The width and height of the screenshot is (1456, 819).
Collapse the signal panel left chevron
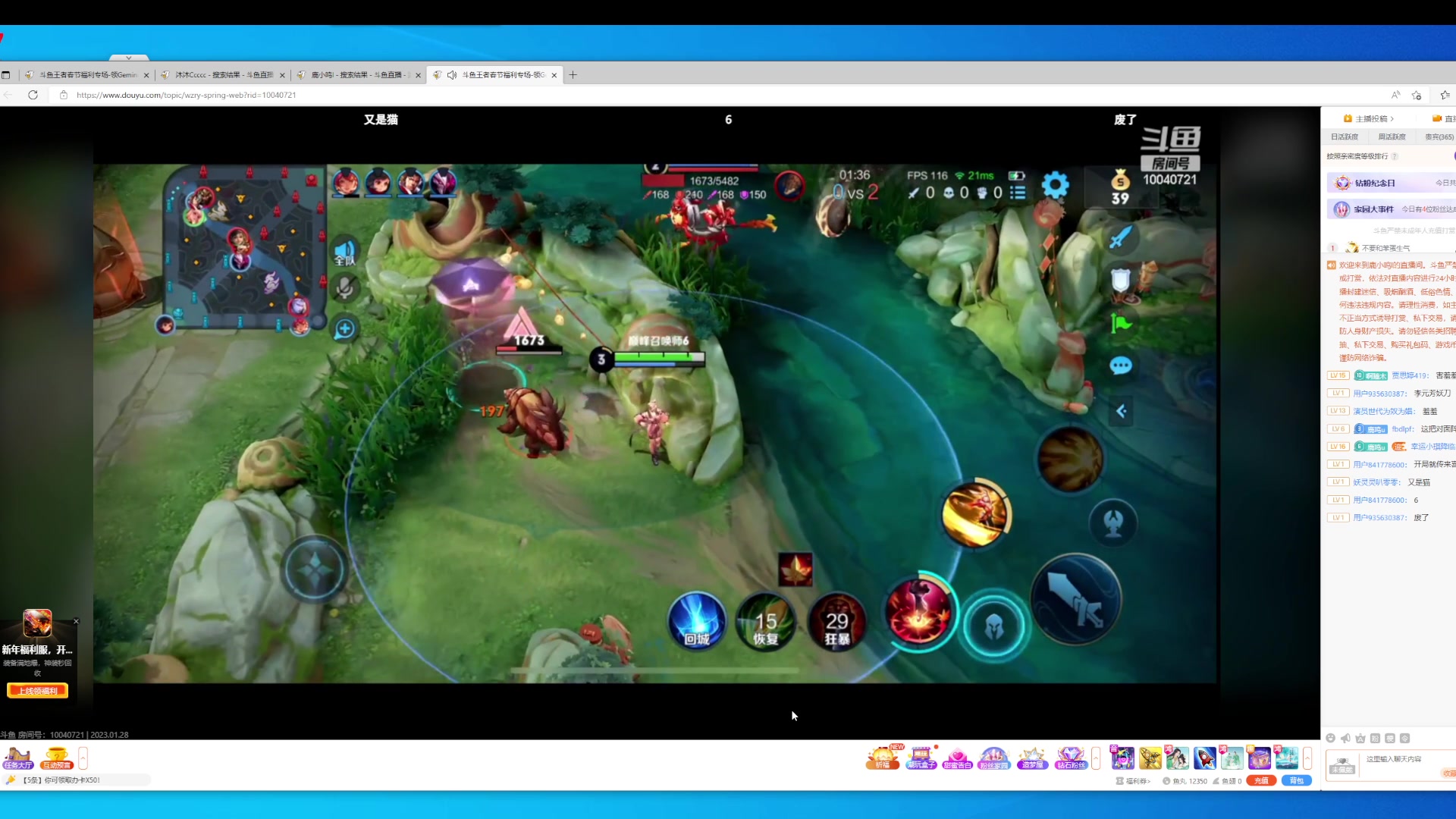click(x=1121, y=411)
